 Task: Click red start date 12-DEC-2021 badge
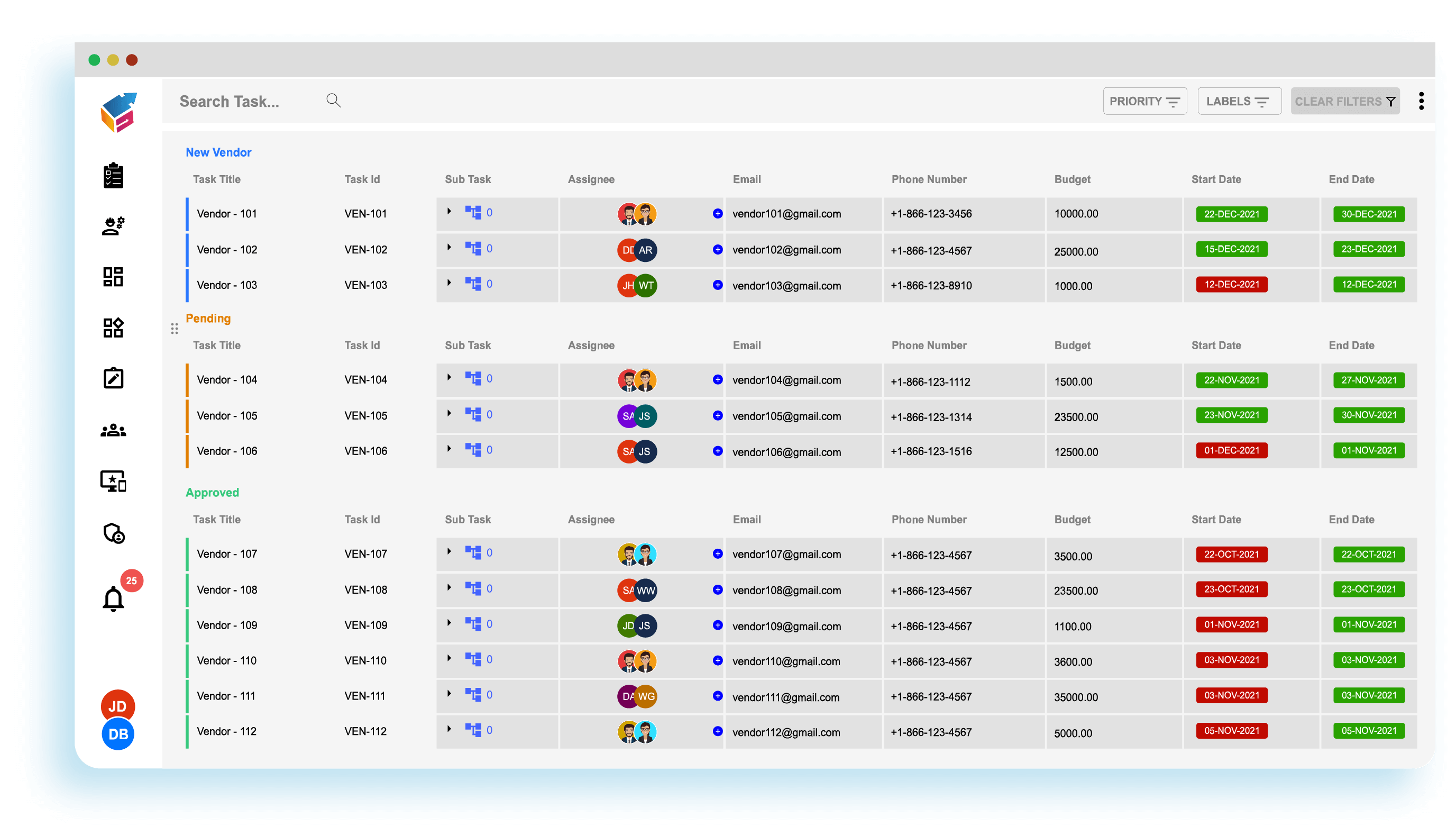(1231, 285)
